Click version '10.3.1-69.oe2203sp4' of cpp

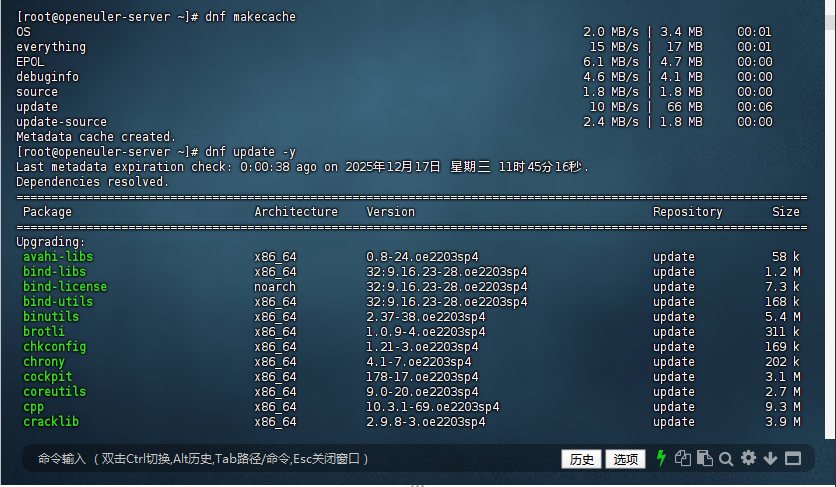click(433, 406)
